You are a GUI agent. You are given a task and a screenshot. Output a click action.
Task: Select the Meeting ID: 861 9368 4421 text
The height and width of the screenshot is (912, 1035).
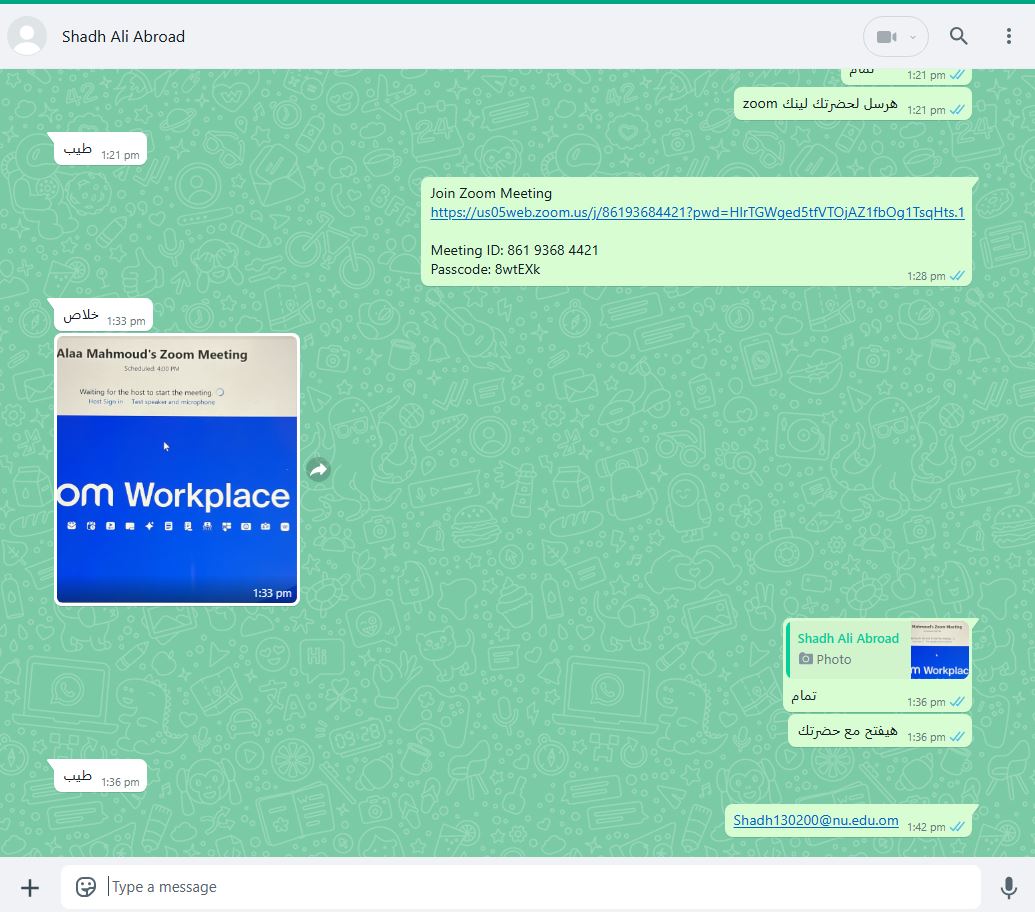coord(514,250)
